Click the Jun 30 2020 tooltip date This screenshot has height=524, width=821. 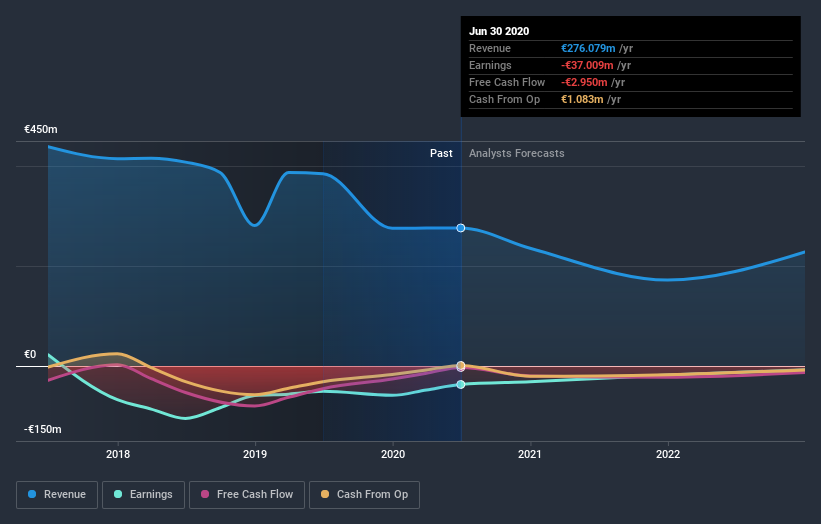(x=499, y=31)
